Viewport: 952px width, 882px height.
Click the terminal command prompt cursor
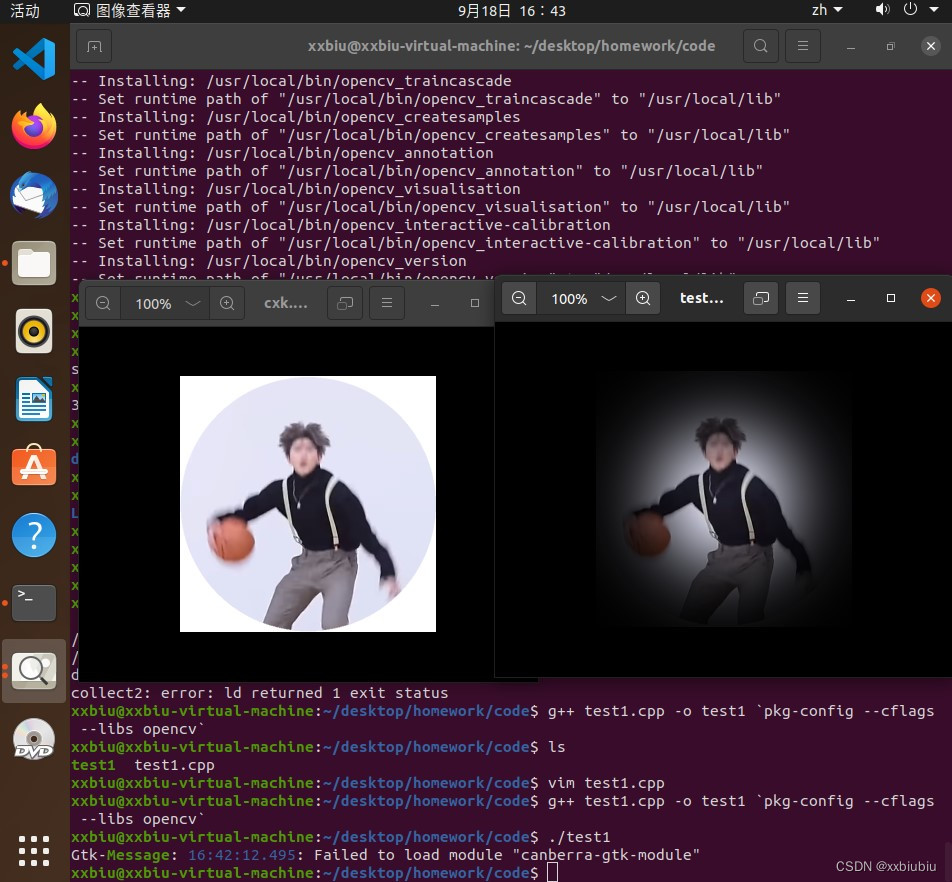pos(552,872)
